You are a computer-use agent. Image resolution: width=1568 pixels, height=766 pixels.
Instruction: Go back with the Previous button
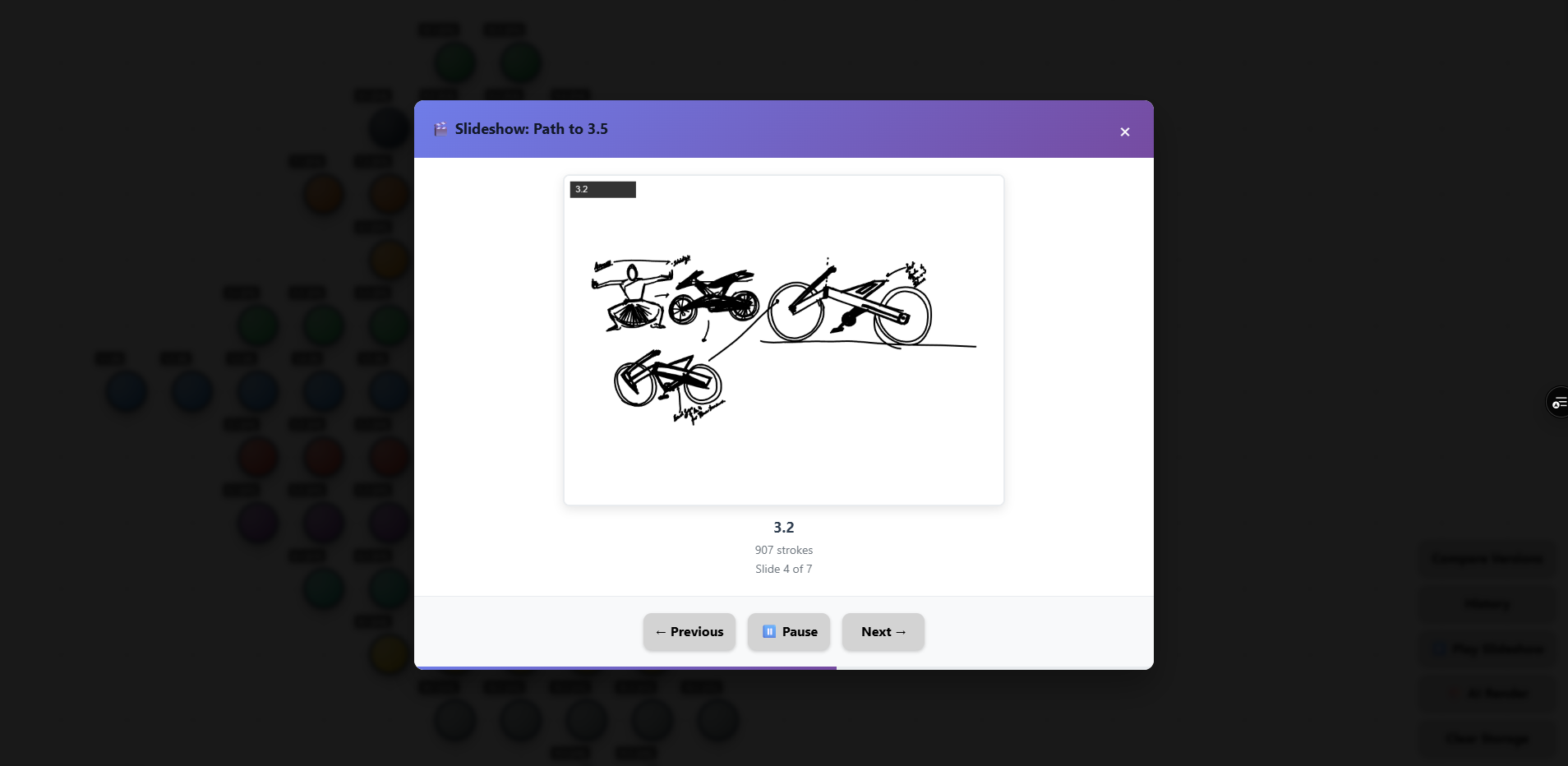pyautogui.click(x=689, y=632)
